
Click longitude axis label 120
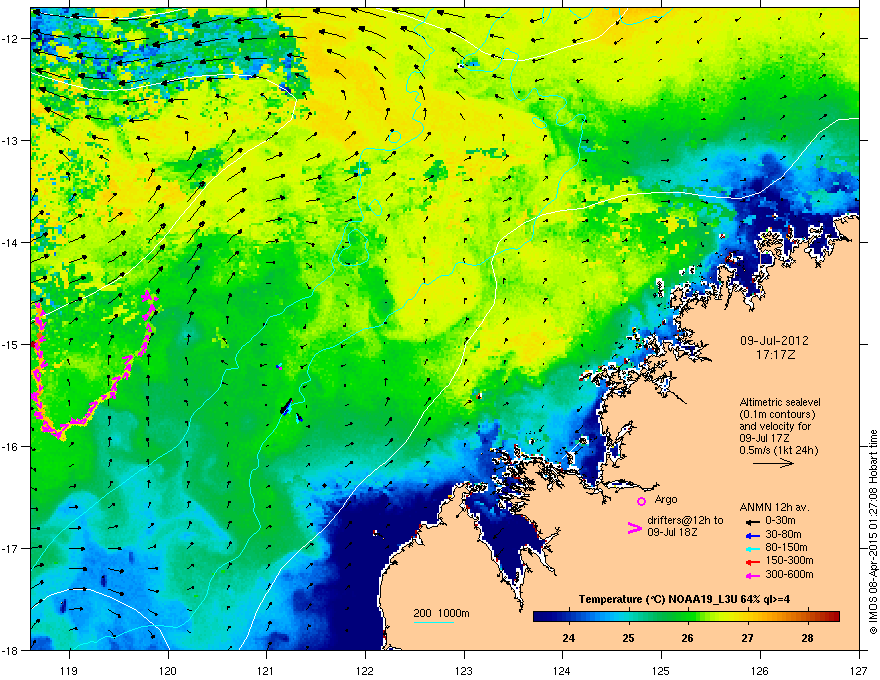pos(168,670)
